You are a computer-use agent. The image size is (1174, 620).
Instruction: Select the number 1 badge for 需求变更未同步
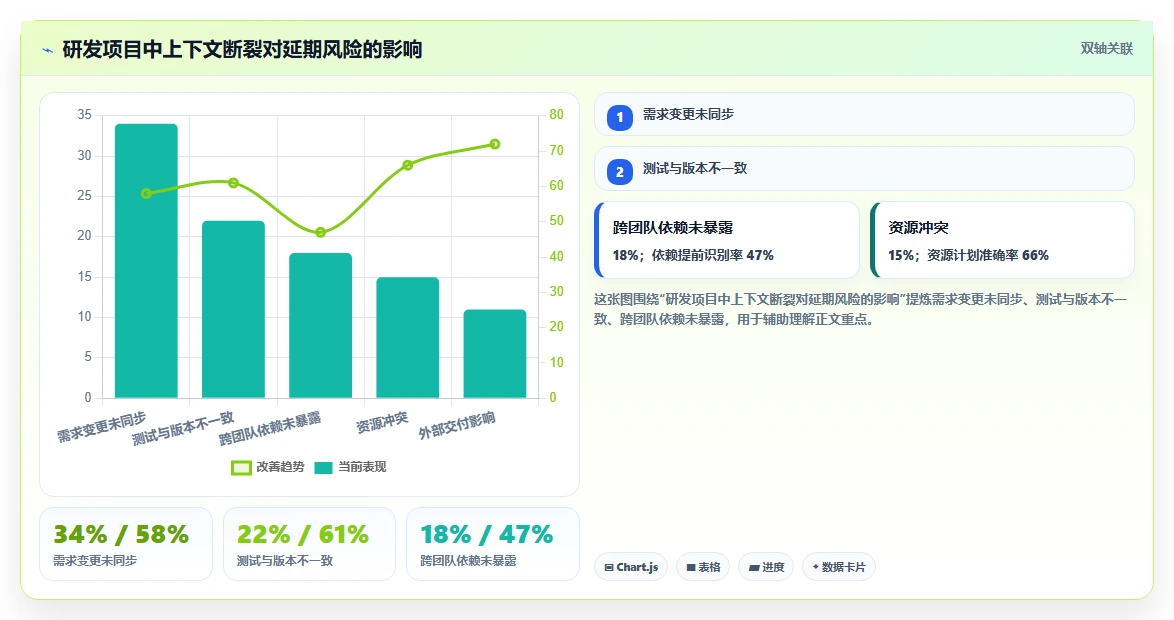pos(619,118)
